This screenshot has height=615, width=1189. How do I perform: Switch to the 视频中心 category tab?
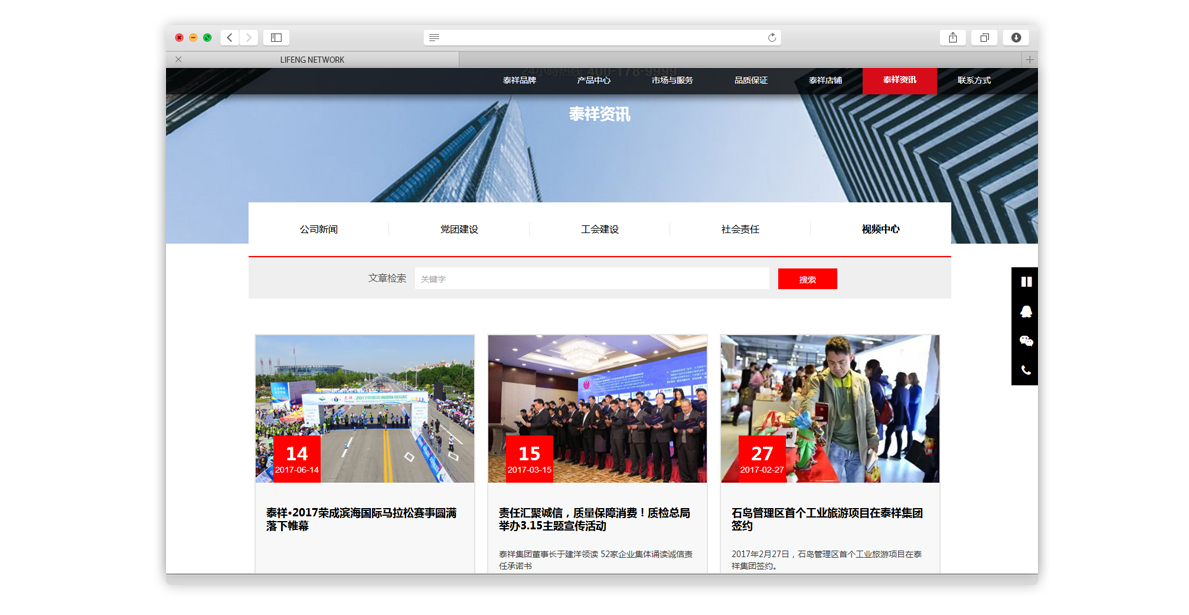[x=880, y=229]
